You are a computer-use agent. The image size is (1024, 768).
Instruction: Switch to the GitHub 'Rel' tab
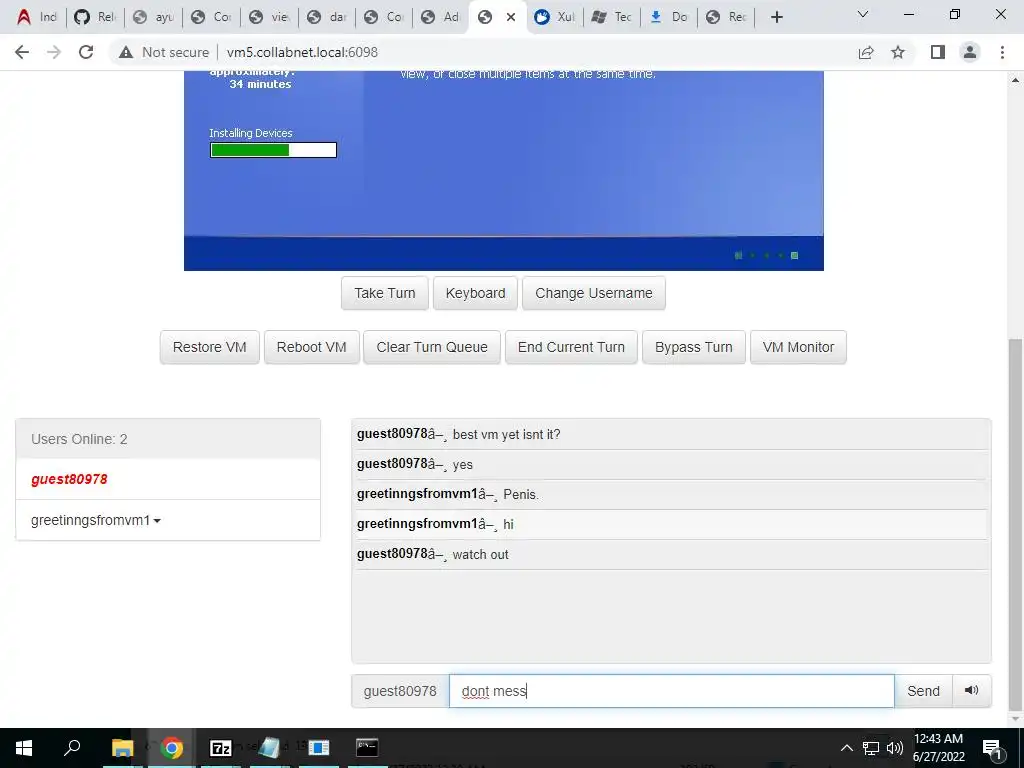(x=95, y=17)
